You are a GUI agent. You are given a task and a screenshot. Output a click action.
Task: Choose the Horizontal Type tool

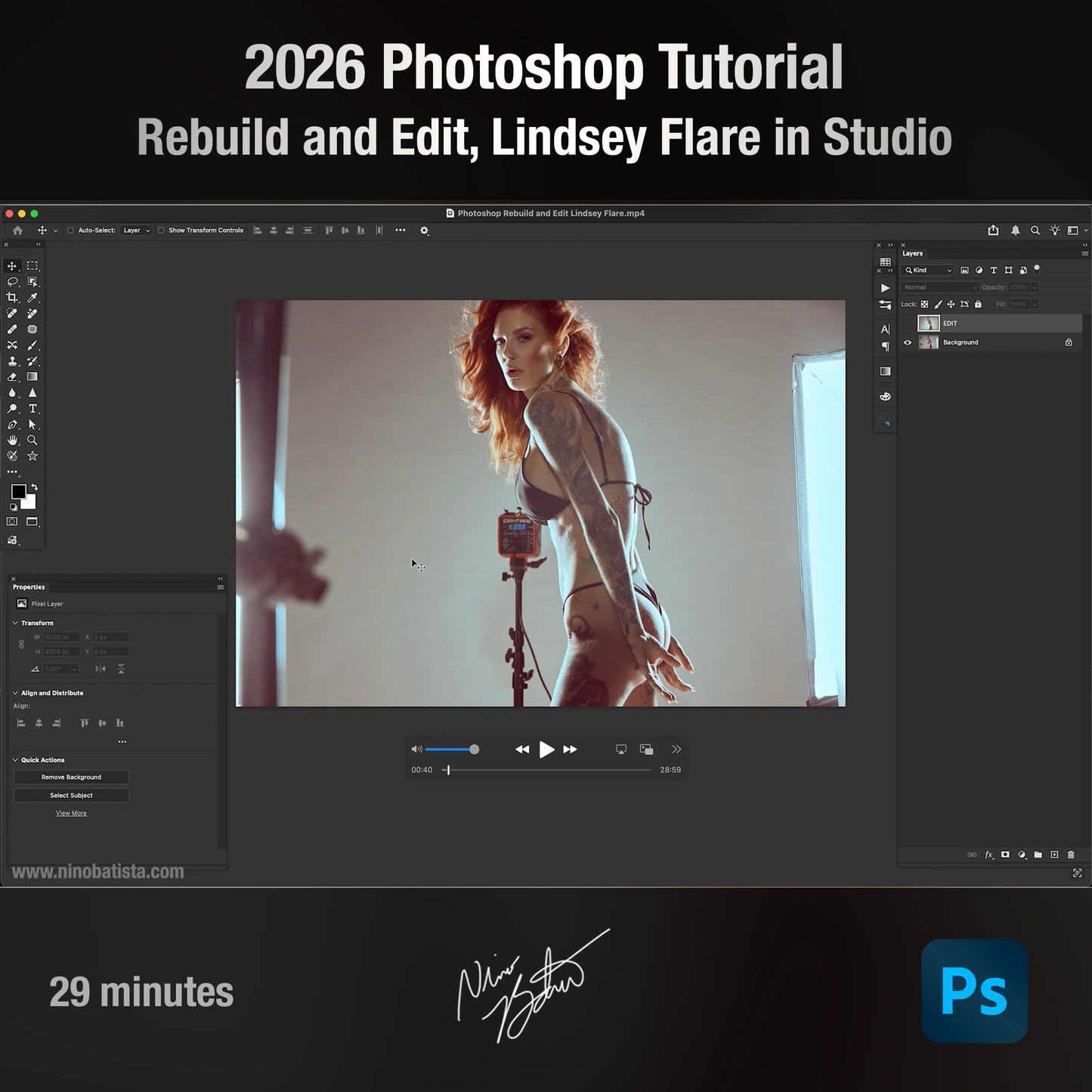(32, 409)
